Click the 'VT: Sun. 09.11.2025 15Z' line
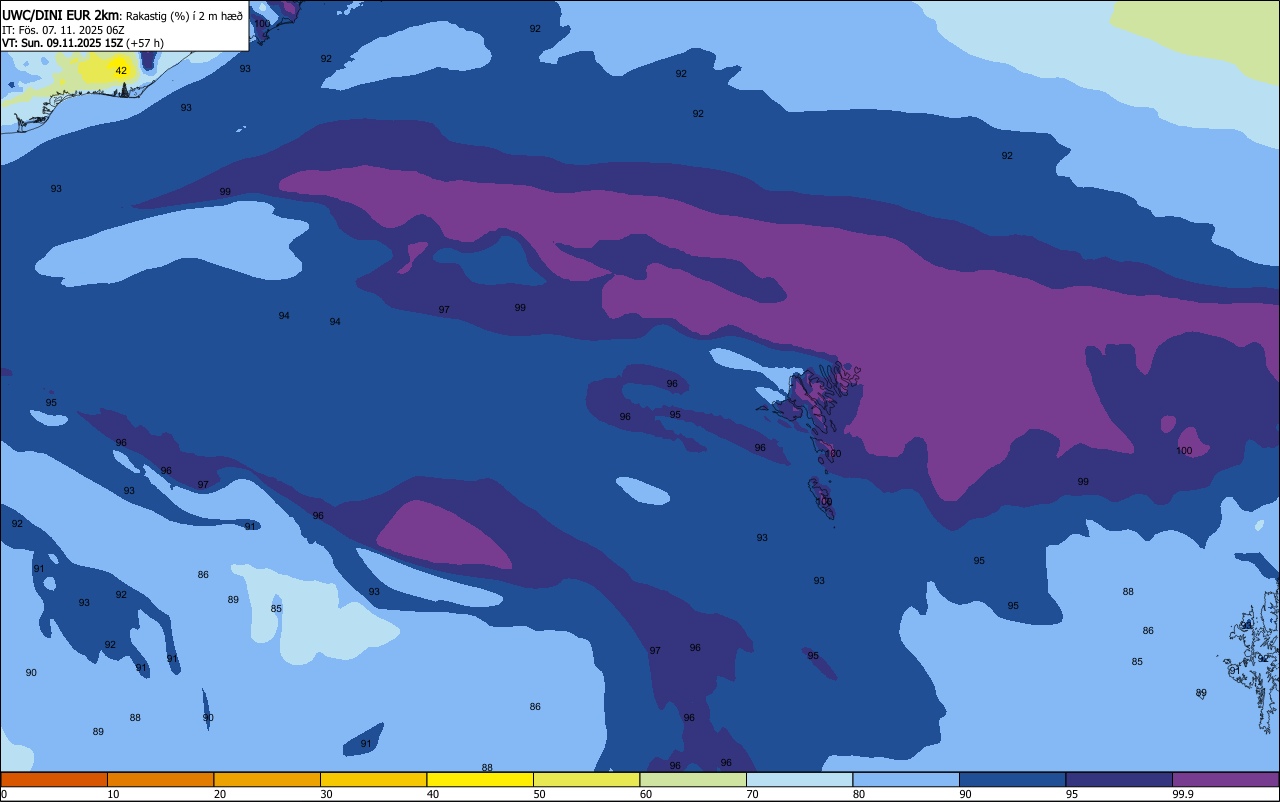Viewport: 1280px width, 802px height. 62,43
